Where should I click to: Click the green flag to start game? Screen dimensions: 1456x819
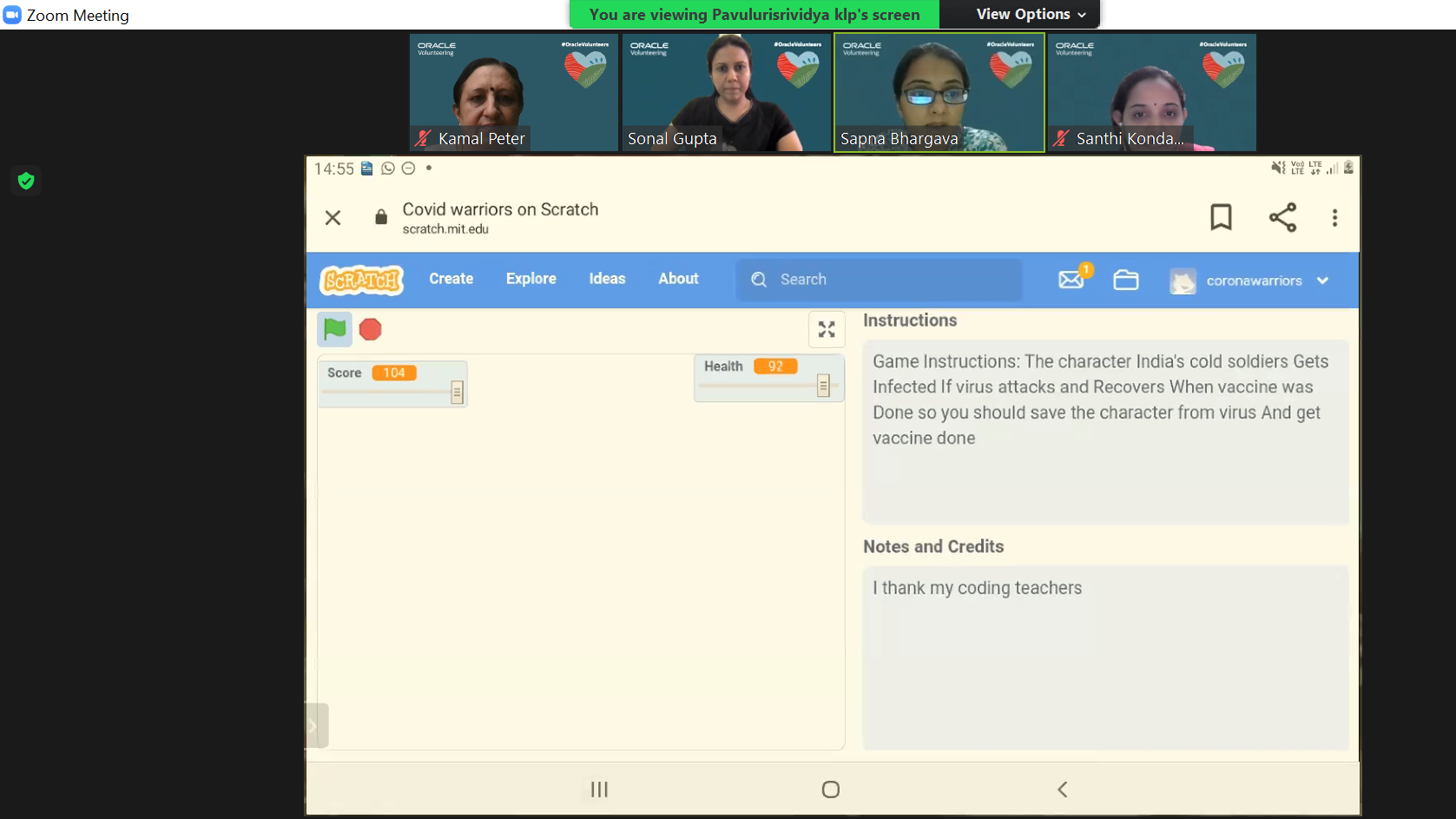334,329
